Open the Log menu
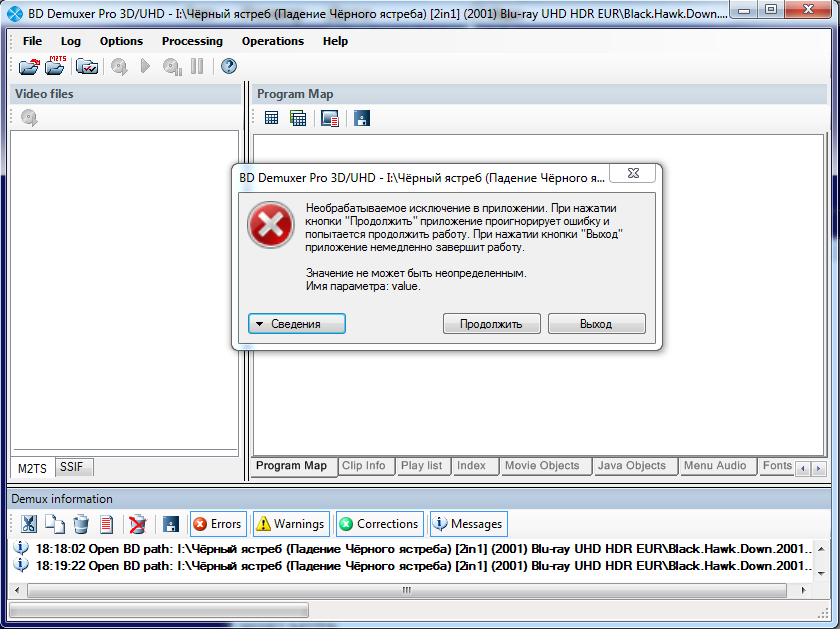840x629 pixels. 71,41
